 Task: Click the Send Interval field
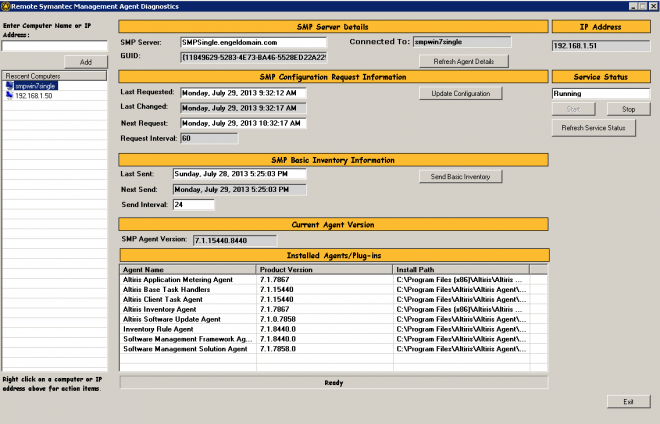point(194,205)
